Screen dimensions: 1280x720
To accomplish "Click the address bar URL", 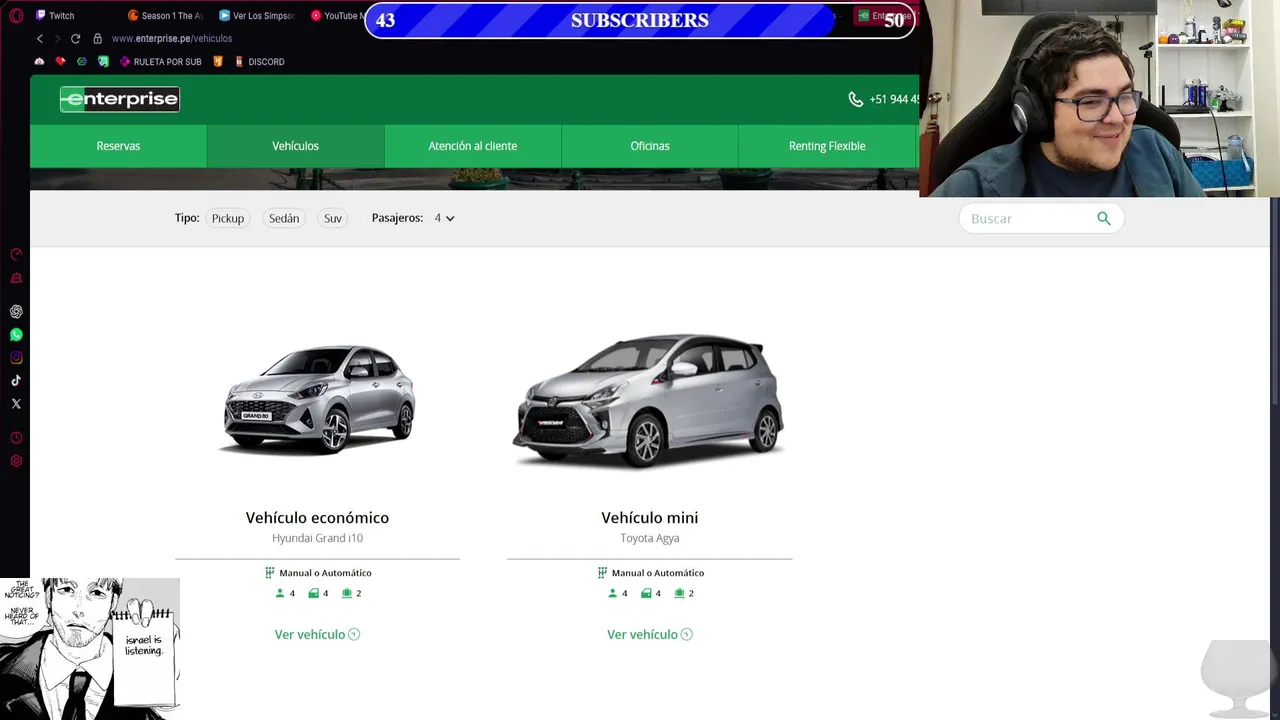I will point(172,38).
